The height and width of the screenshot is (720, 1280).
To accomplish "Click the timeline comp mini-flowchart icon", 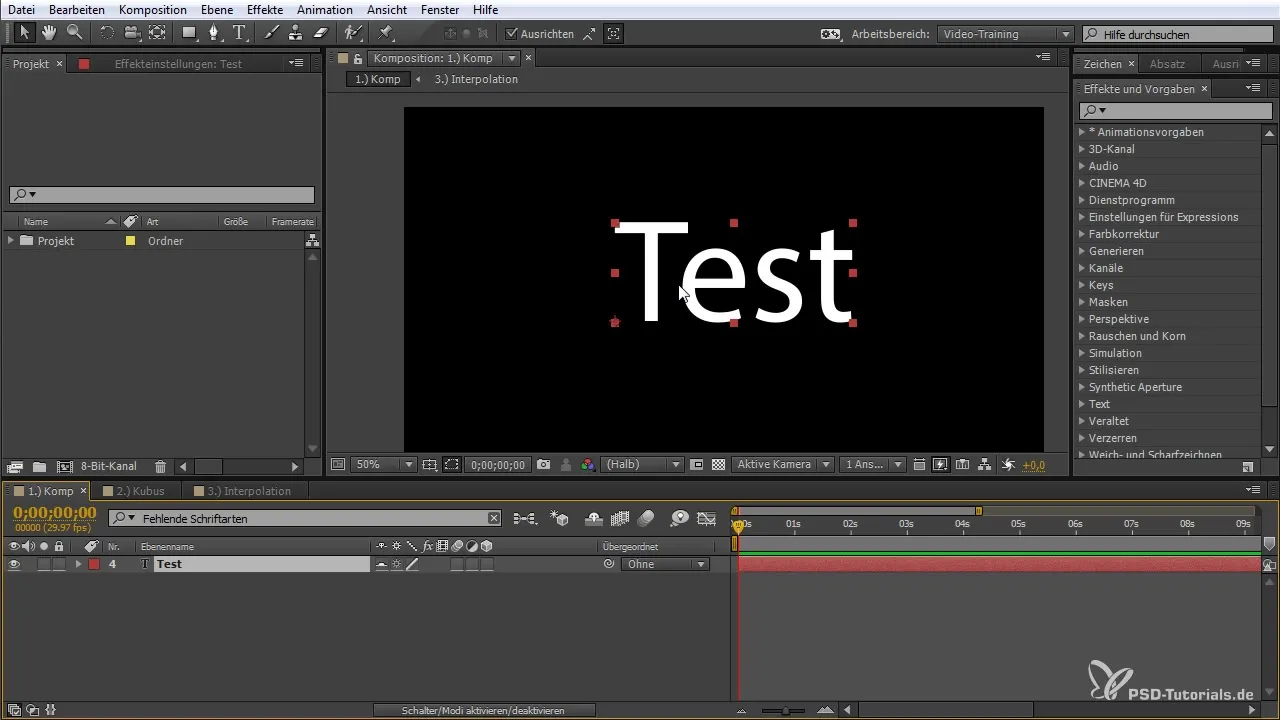I will coord(525,518).
